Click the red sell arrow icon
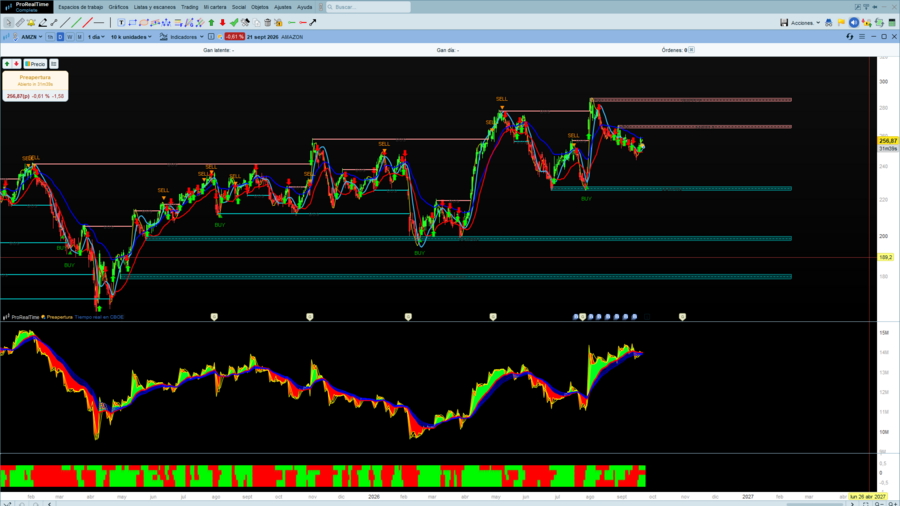Image resolution: width=900 pixels, height=506 pixels. click(x=222, y=22)
